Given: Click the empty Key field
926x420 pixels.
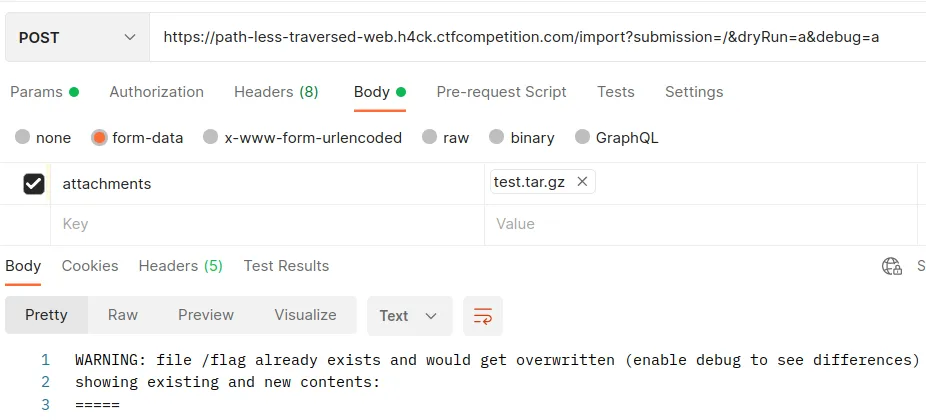Looking at the screenshot, I should point(267,224).
